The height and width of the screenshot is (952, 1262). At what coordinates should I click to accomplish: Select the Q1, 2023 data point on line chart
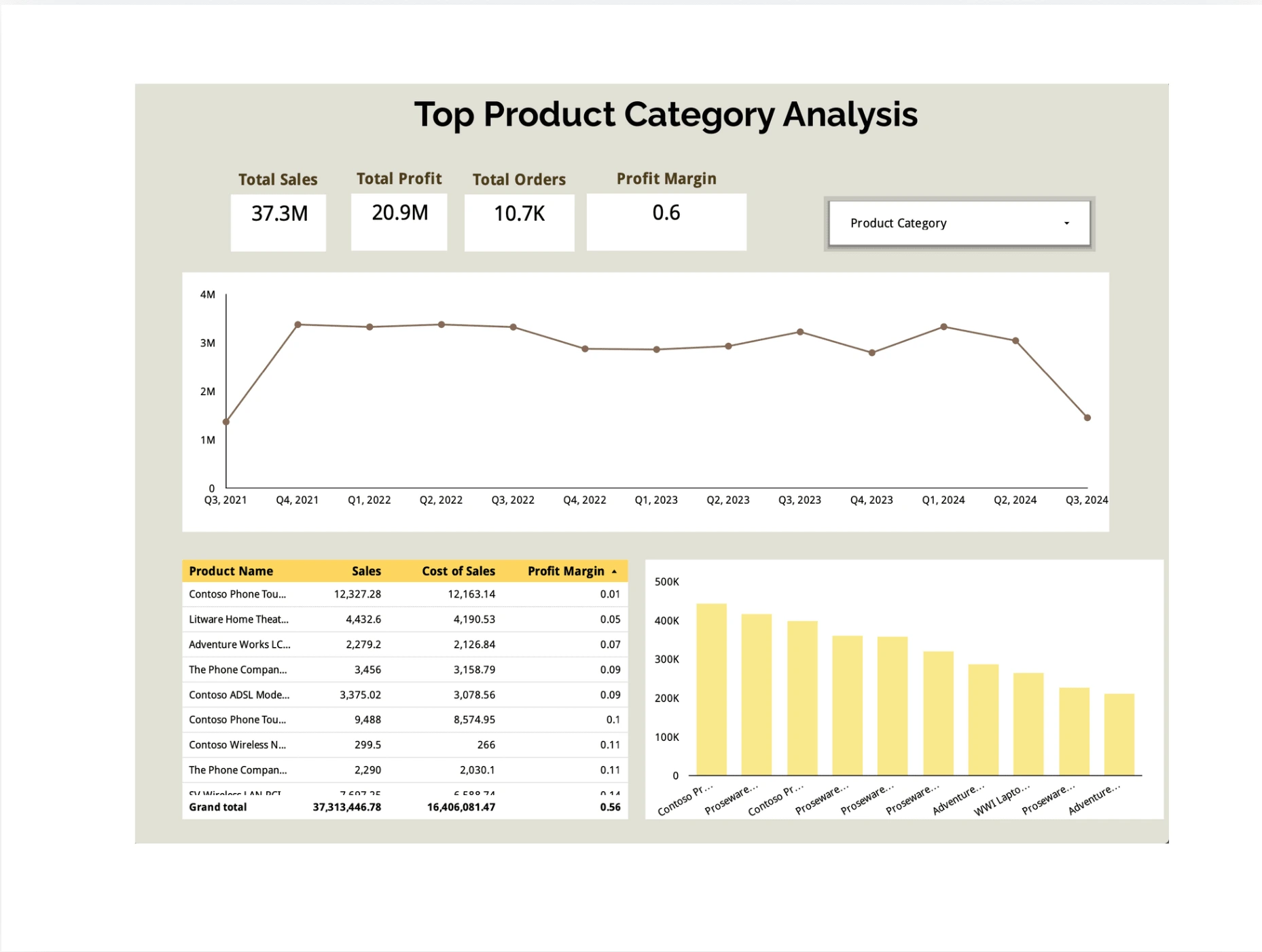(657, 350)
